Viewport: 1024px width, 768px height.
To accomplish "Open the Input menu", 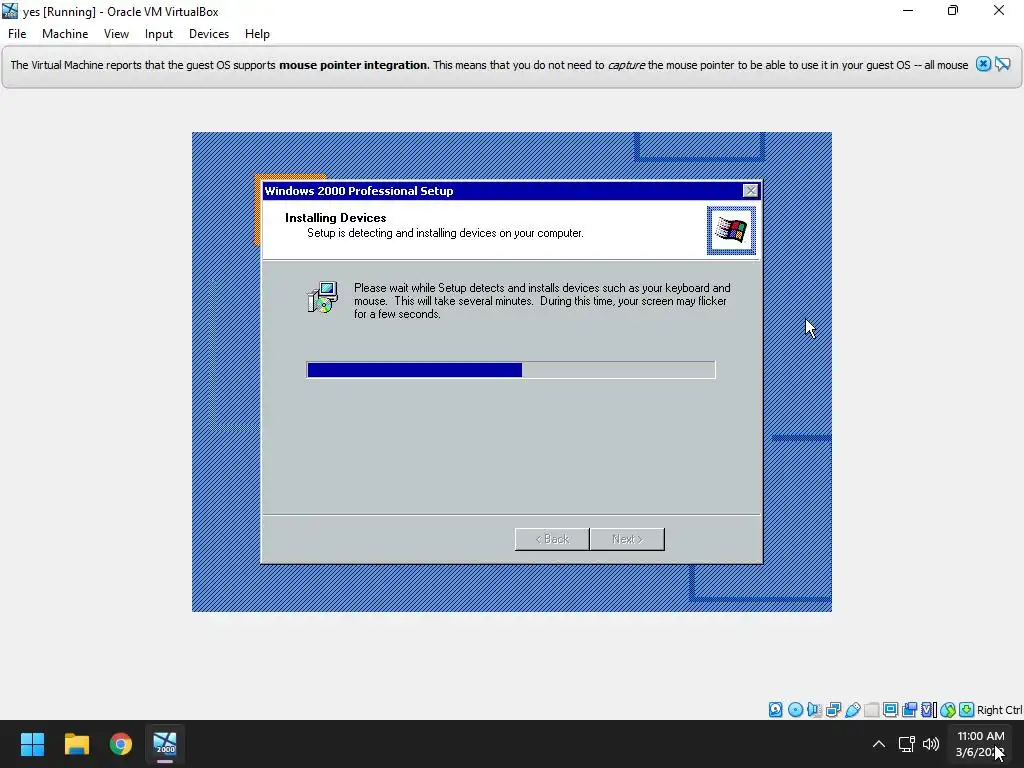I will [x=159, y=34].
